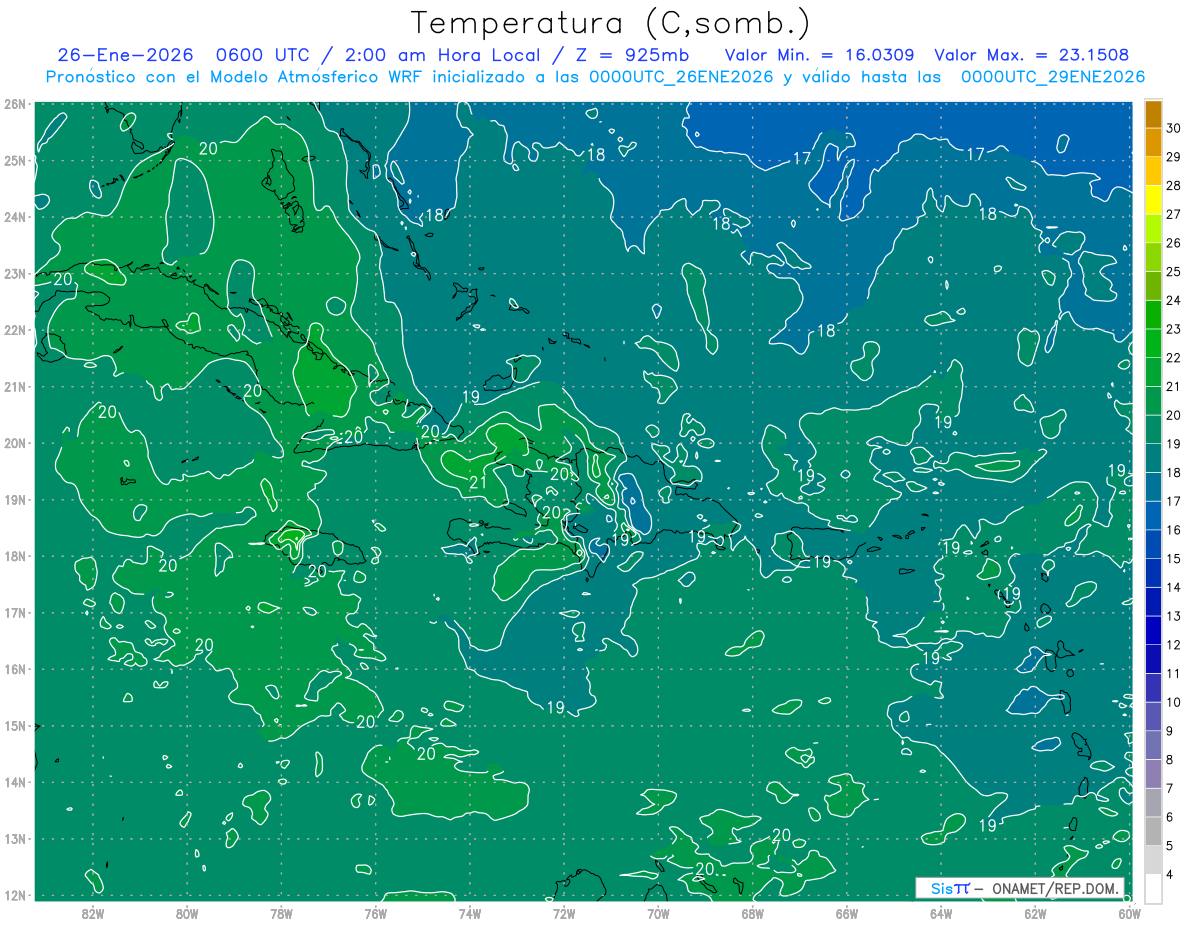The height and width of the screenshot is (927, 1200).
Task: Select the 22N latitude axis label
Action: tap(15, 330)
